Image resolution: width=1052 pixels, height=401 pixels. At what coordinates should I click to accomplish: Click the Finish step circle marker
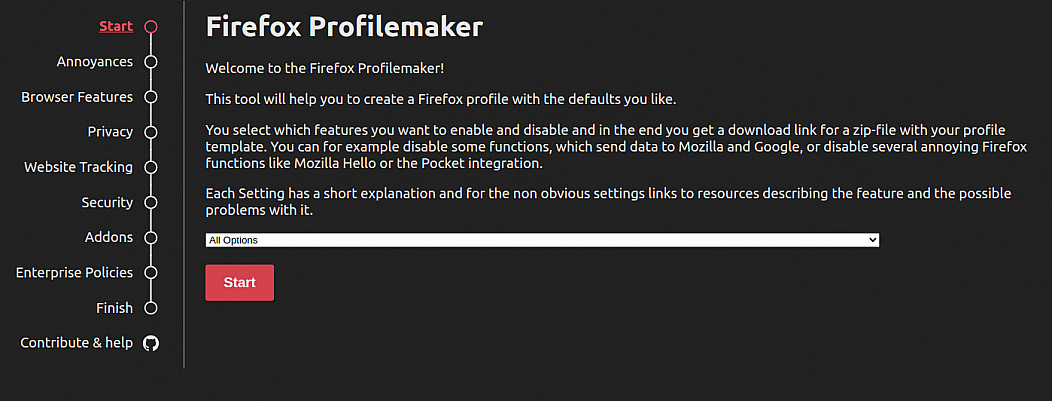pyautogui.click(x=151, y=308)
